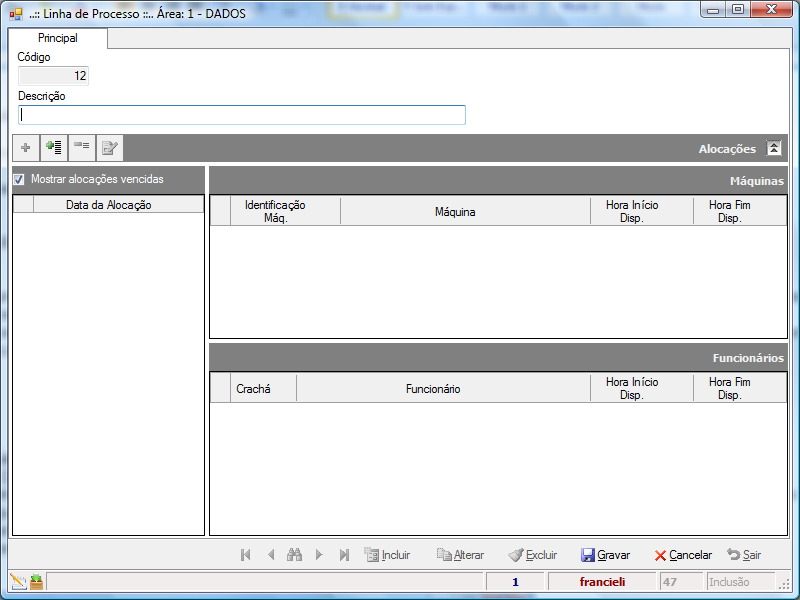The height and width of the screenshot is (600, 800).
Task: Maximize the Linha de Processo window
Action: [x=738, y=10]
